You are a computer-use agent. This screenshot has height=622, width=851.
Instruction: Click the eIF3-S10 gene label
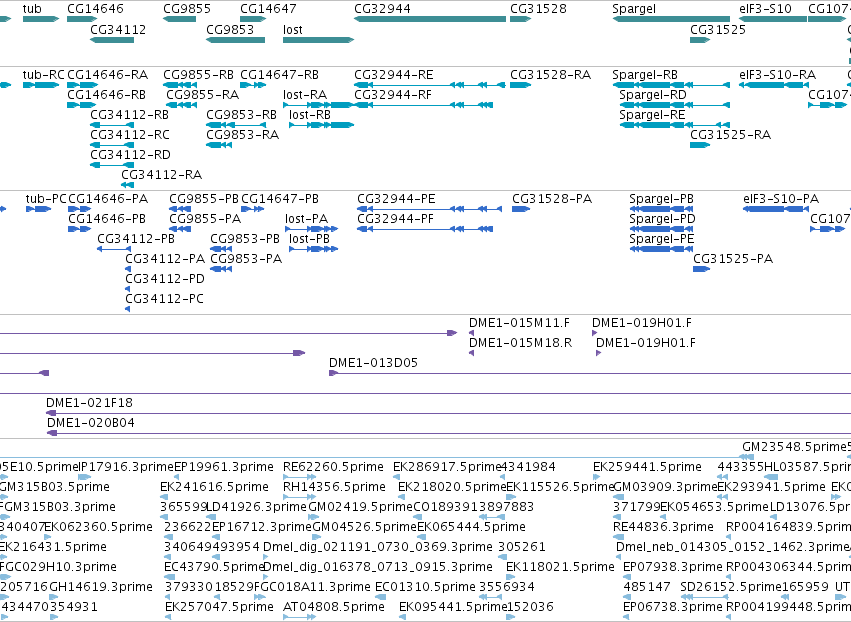tap(765, 9)
